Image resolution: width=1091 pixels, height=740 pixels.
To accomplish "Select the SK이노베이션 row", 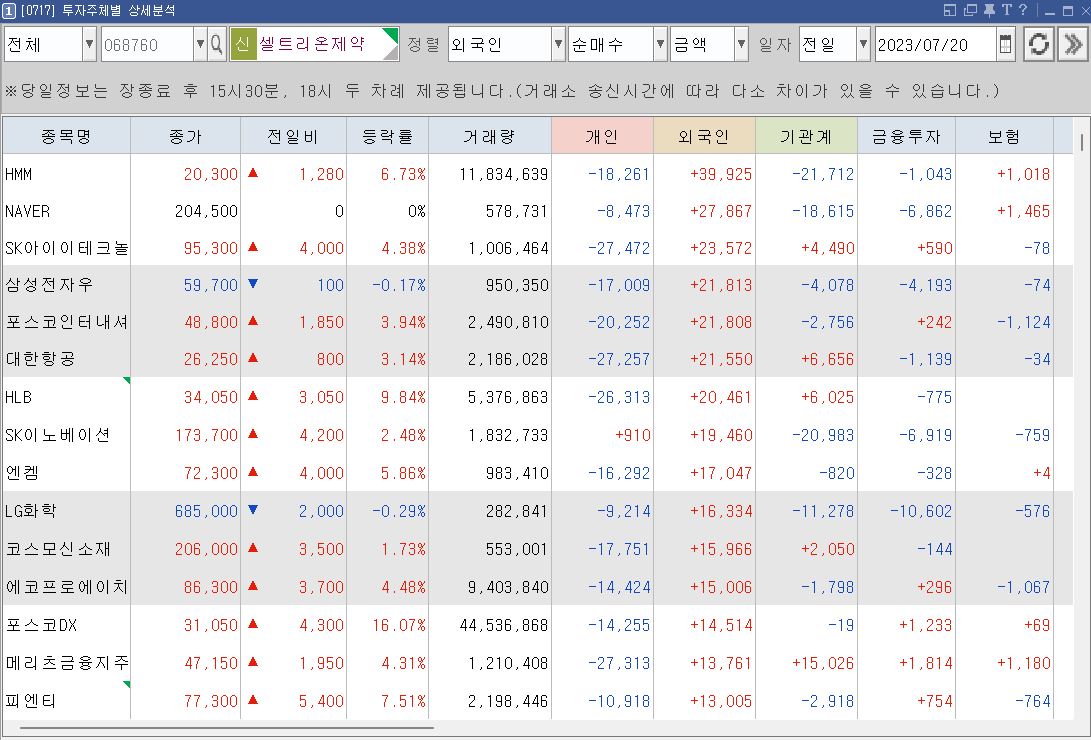I will pos(538,435).
